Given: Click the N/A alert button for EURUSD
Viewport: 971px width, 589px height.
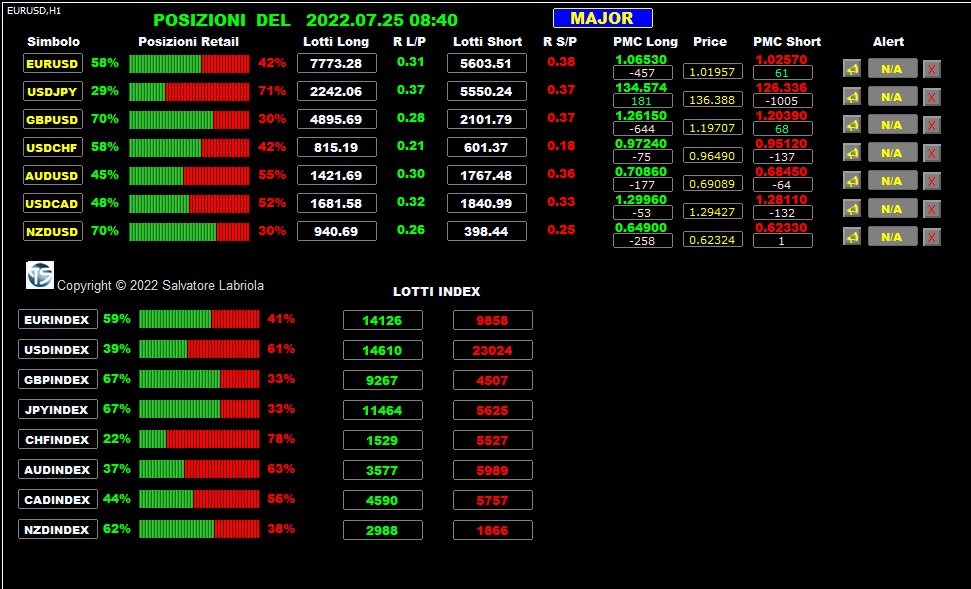Looking at the screenshot, I should (x=892, y=69).
